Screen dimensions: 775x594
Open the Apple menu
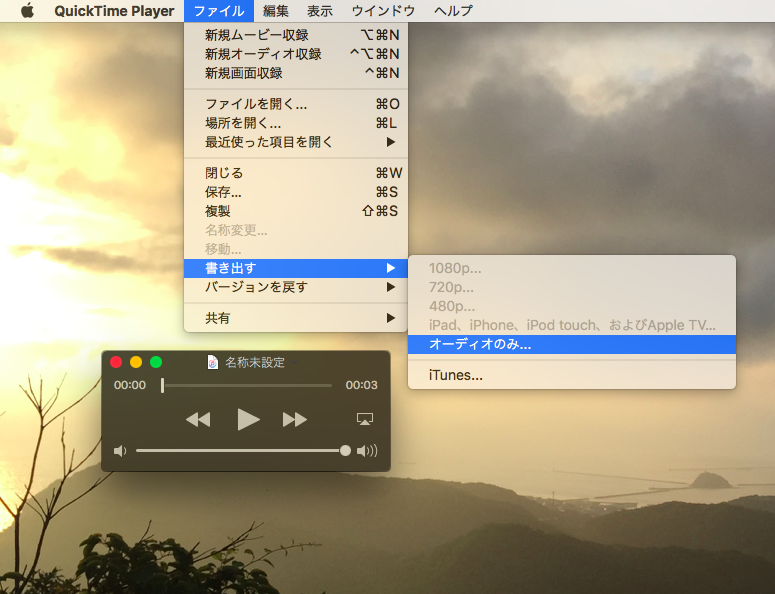point(28,10)
